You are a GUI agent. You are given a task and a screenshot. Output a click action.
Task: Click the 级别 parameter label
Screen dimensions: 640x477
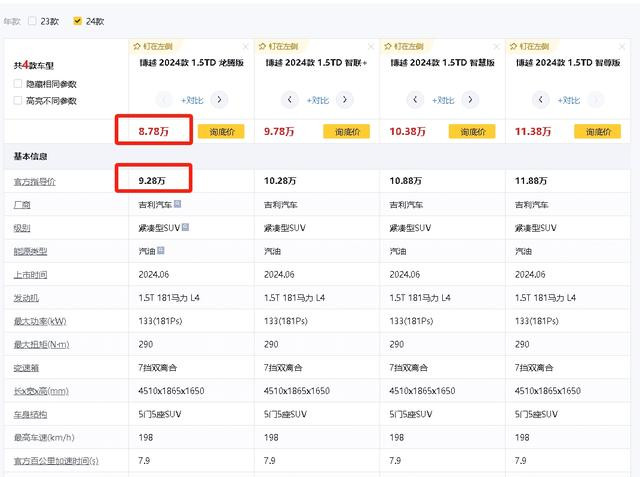[x=22, y=228]
